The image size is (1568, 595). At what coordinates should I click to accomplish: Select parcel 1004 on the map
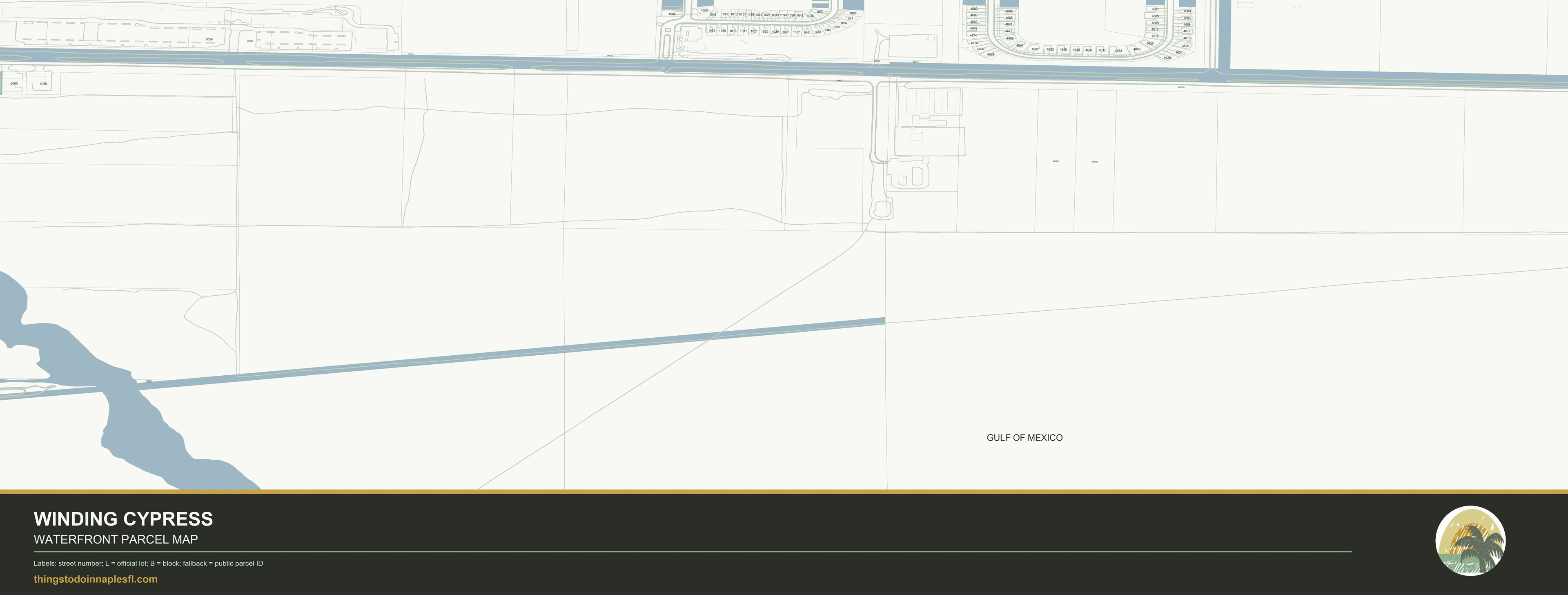(x=673, y=14)
